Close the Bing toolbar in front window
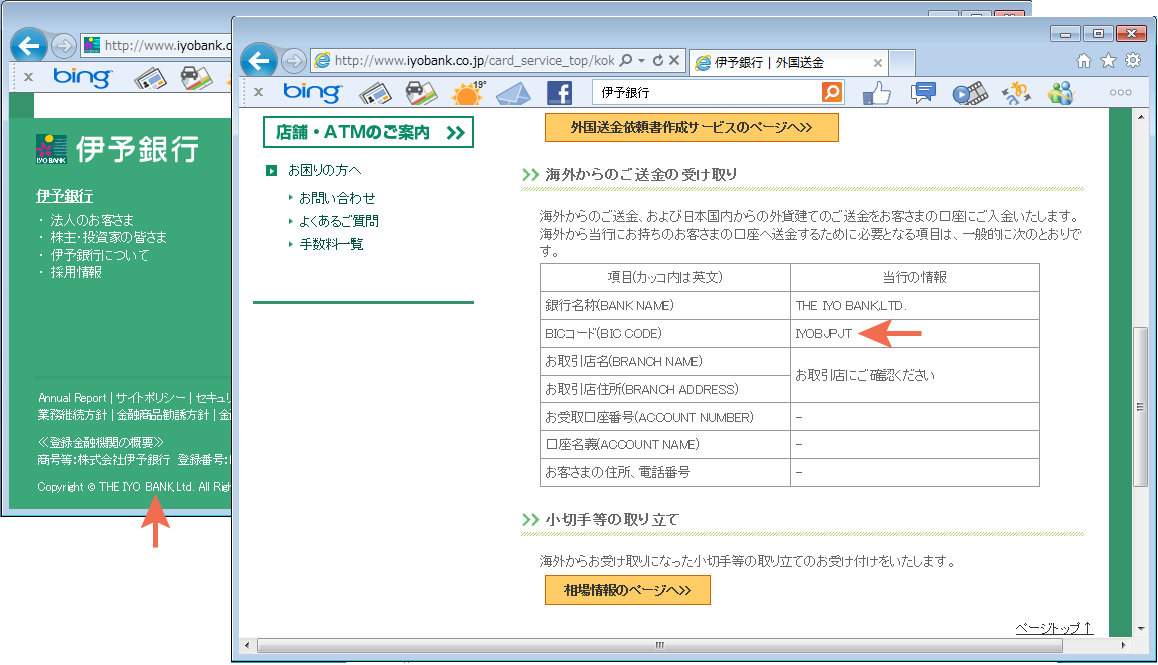Viewport: 1158px width, 665px height. 258,92
